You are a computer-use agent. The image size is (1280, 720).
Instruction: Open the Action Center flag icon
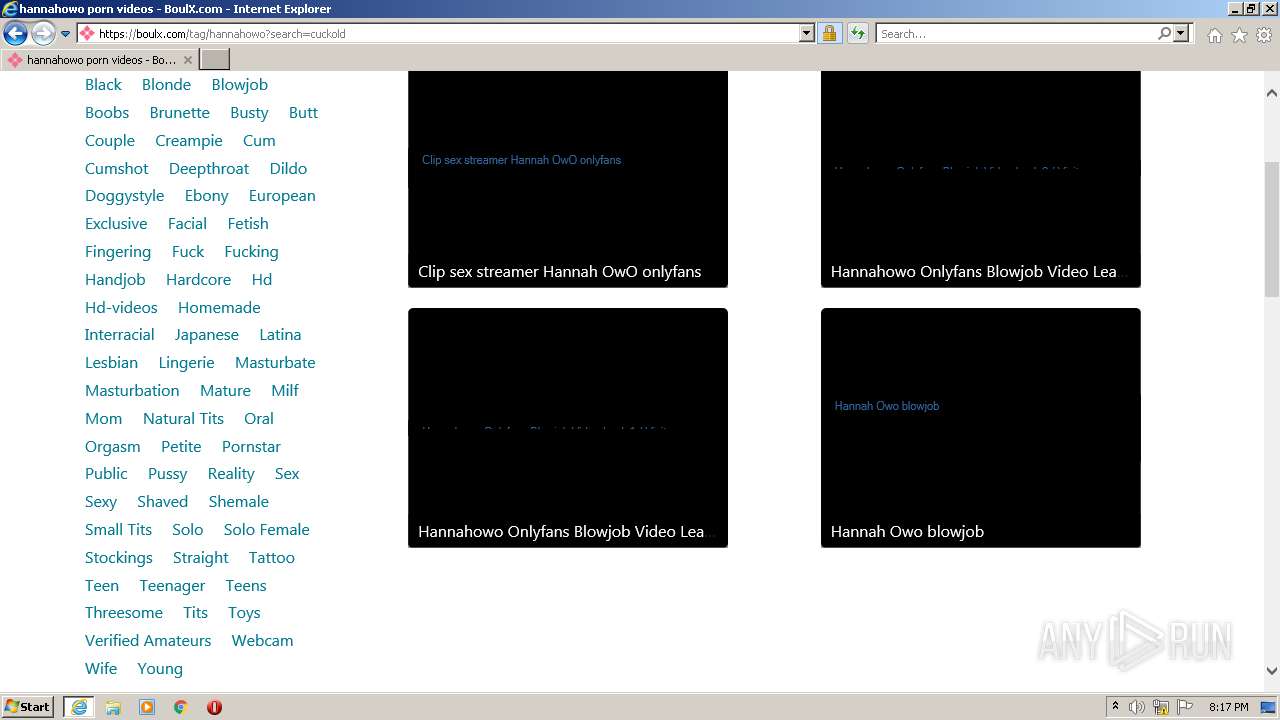(x=1185, y=707)
